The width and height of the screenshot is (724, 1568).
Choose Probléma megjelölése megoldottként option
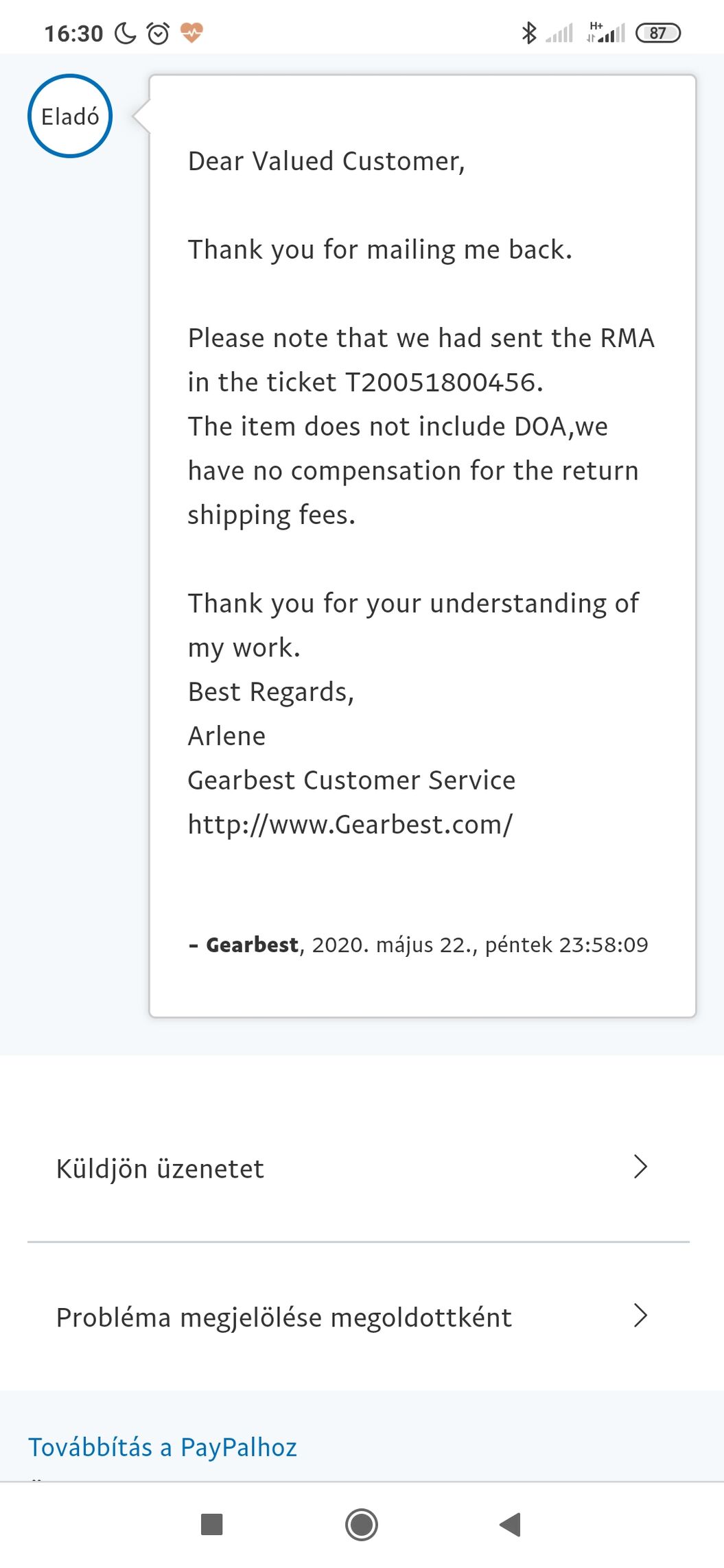(283, 1318)
